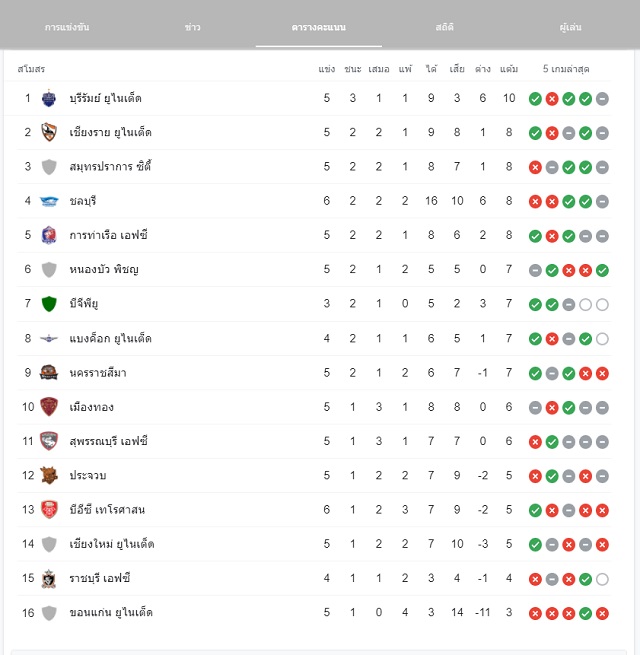Switch to the สถิติ tab
The height and width of the screenshot is (655, 640).
444,27
